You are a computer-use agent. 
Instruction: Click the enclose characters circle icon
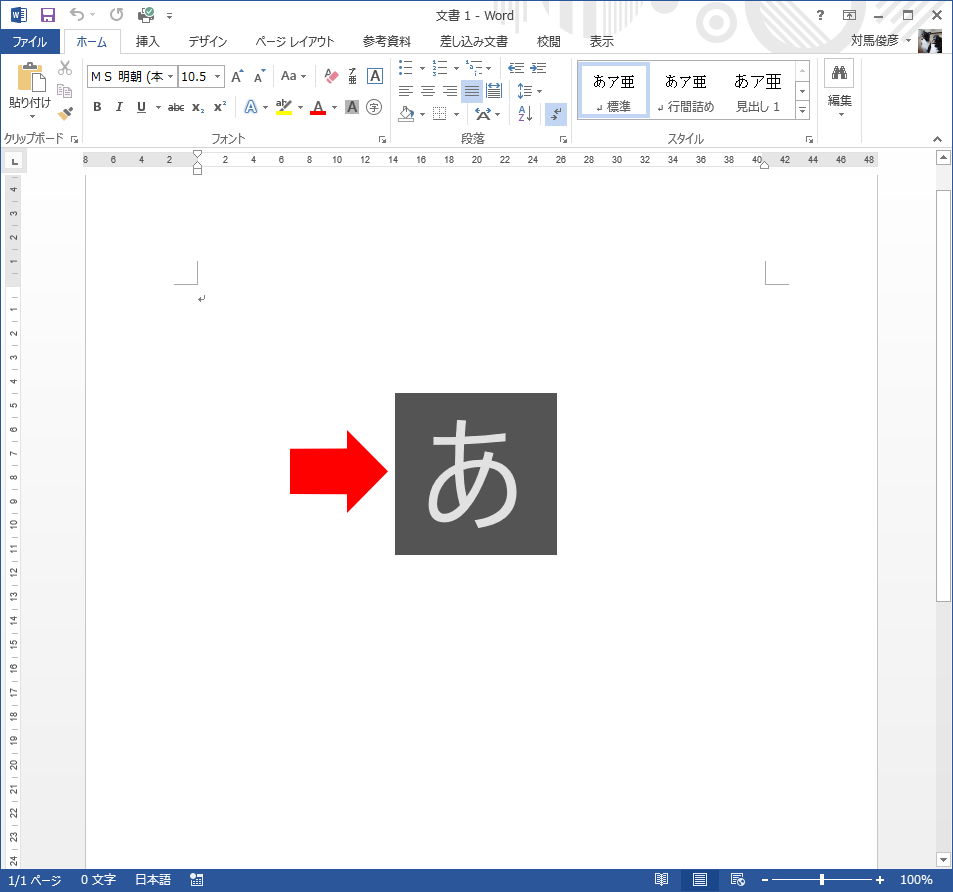[x=374, y=108]
